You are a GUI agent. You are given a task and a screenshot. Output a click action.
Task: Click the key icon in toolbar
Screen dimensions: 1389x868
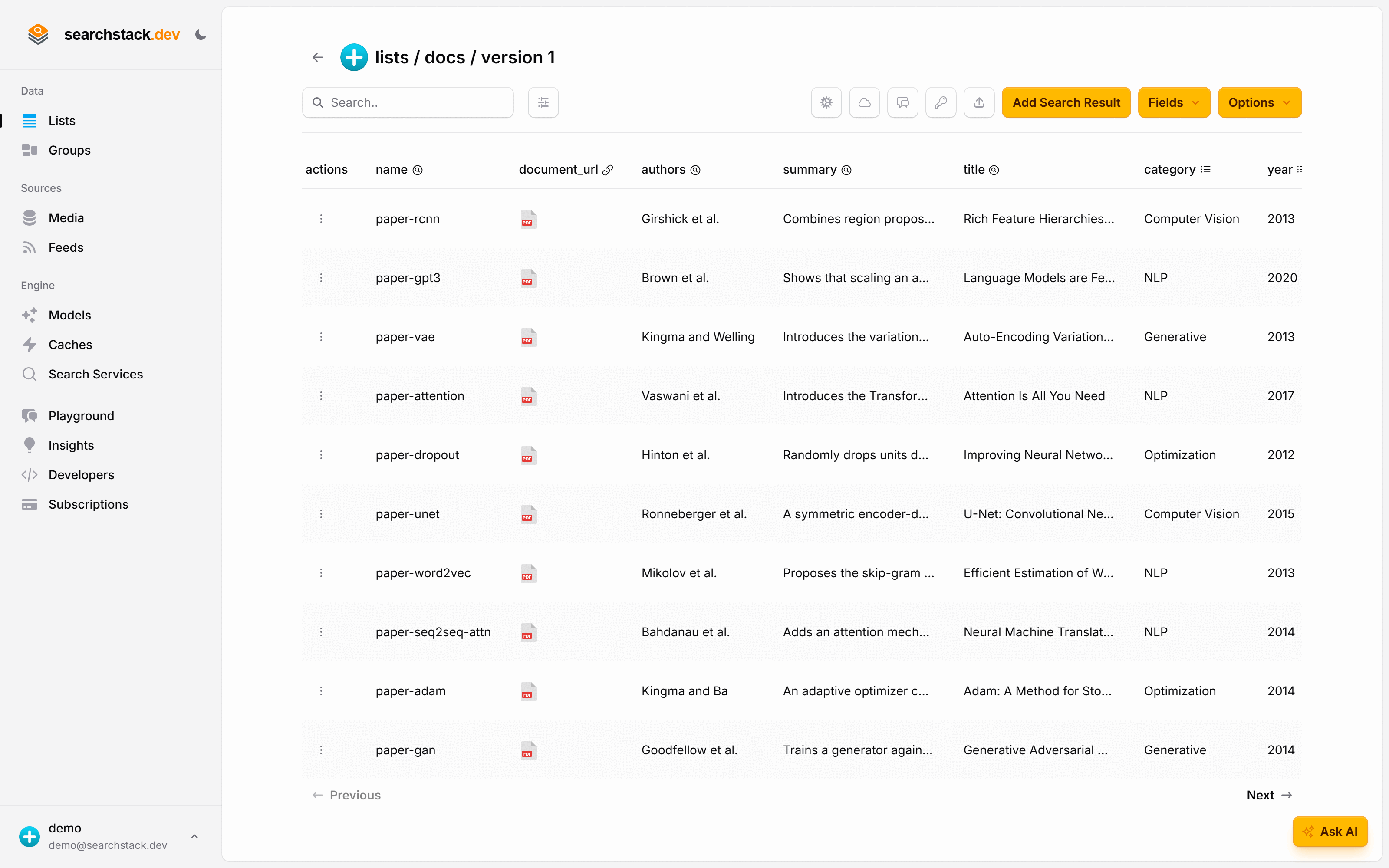(941, 103)
